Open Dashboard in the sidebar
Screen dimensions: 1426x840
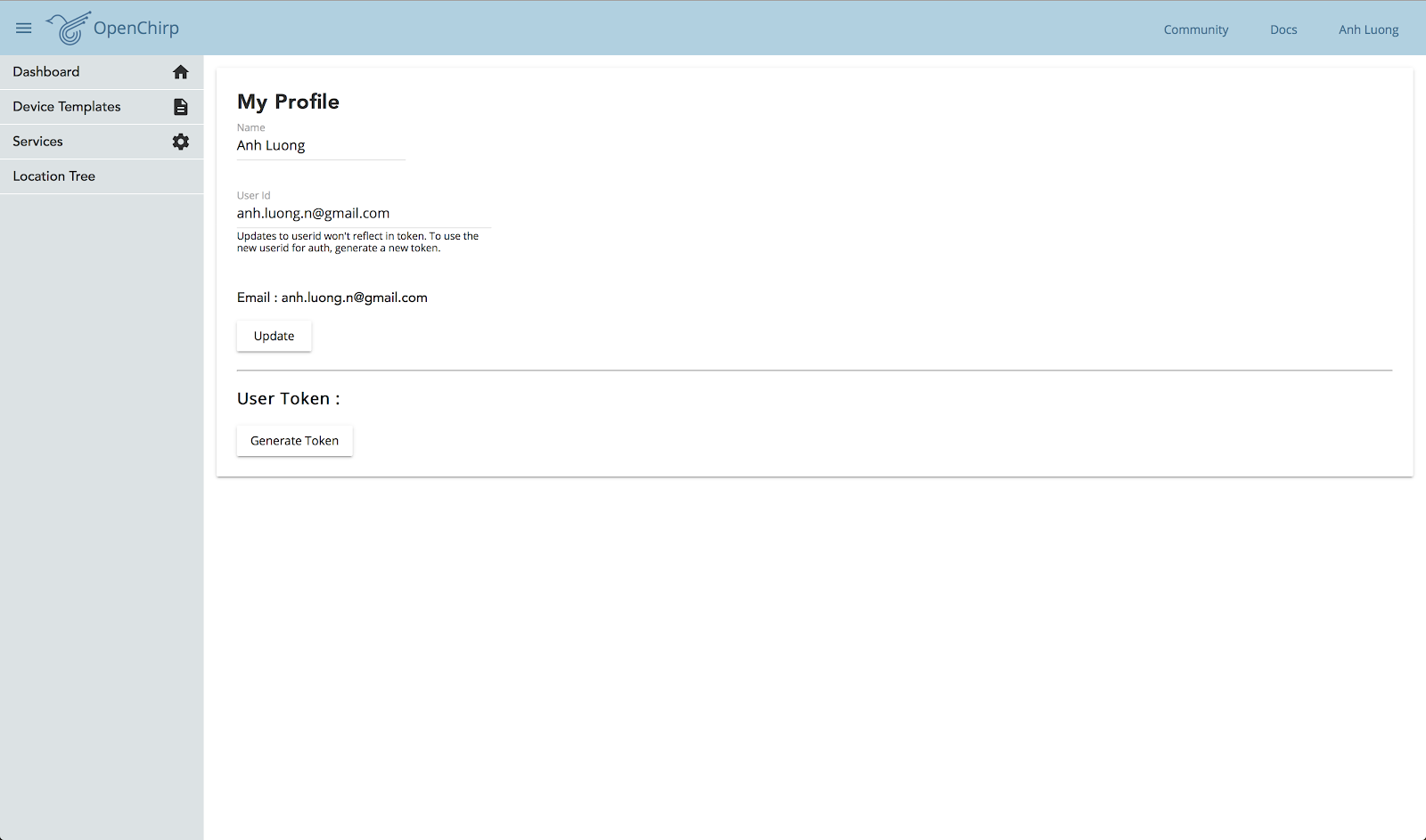click(102, 72)
